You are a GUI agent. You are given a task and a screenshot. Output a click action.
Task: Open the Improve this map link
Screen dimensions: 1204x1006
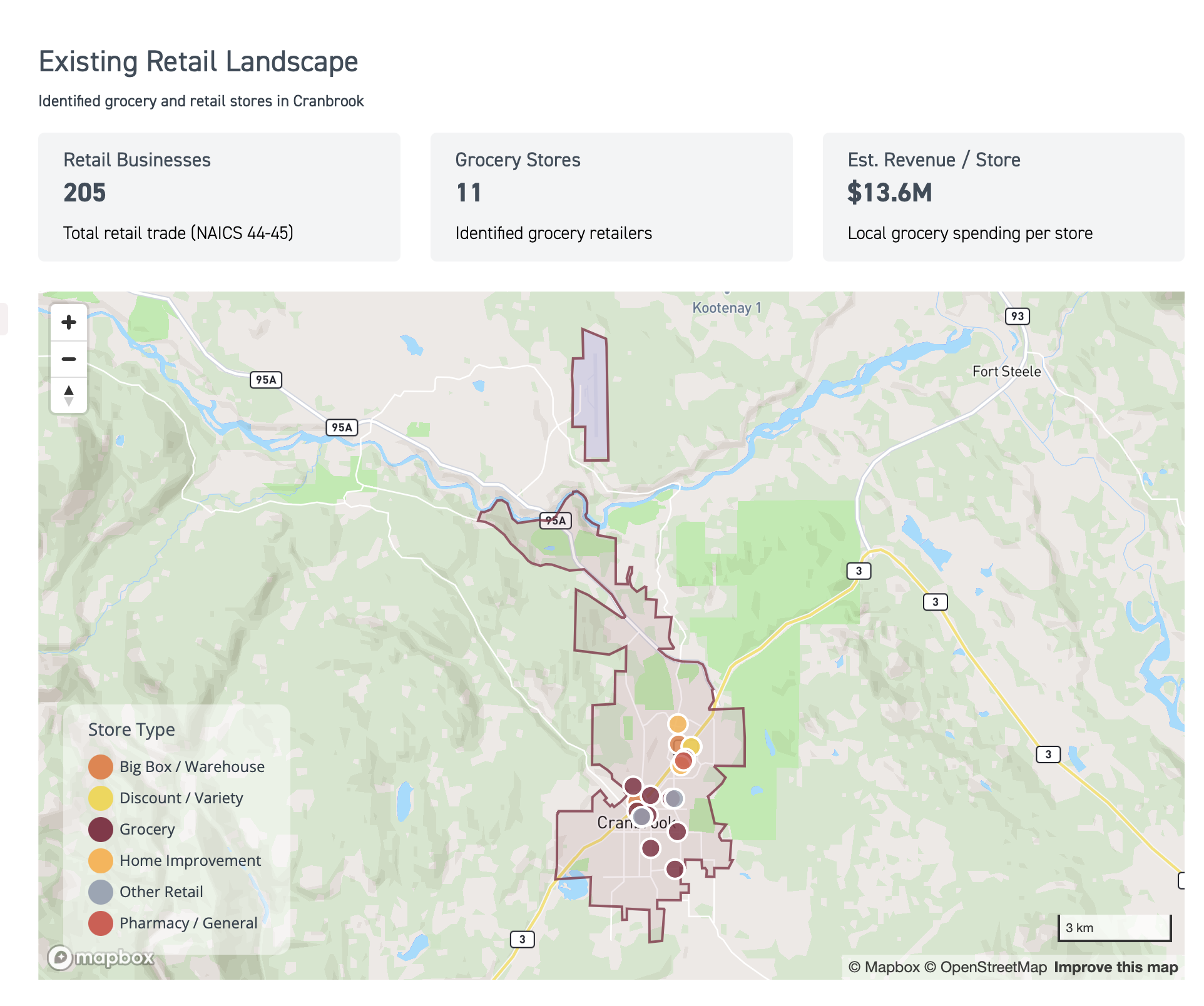(x=1115, y=967)
